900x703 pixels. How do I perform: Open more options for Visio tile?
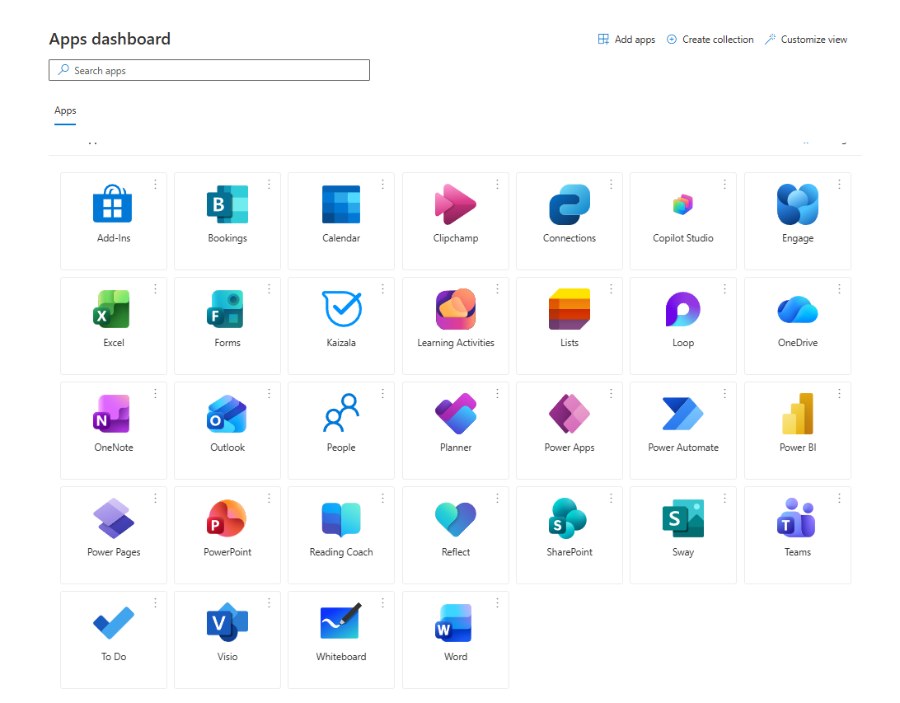269,603
